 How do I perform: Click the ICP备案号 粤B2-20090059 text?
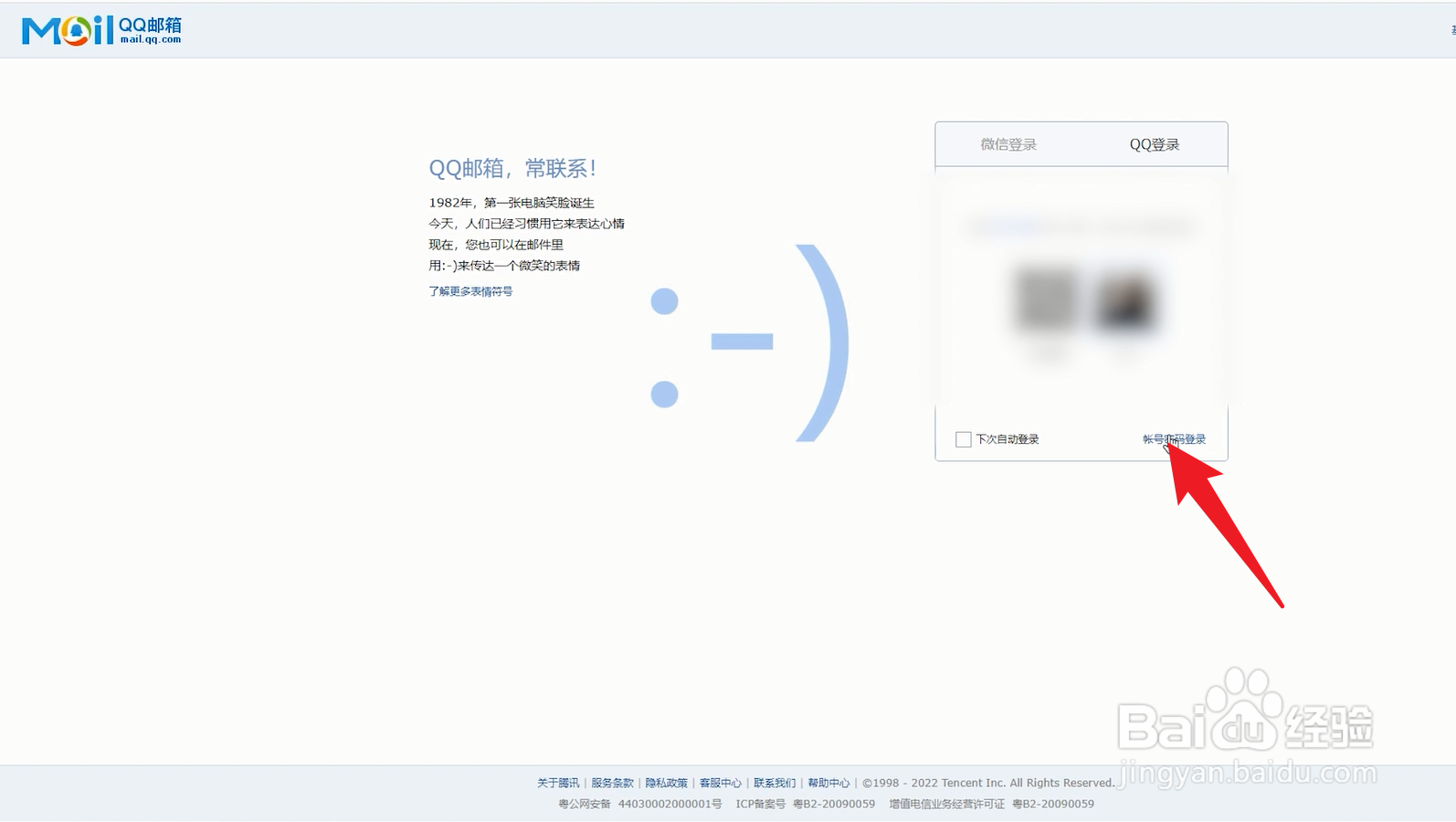[806, 804]
